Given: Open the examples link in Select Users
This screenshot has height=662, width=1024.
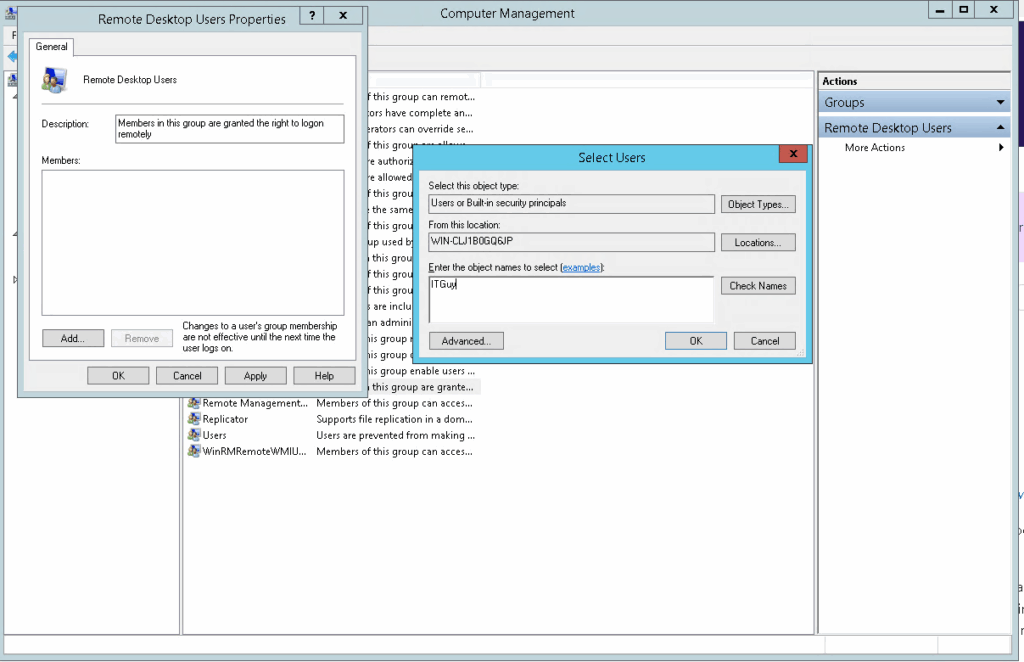Looking at the screenshot, I should tap(582, 267).
